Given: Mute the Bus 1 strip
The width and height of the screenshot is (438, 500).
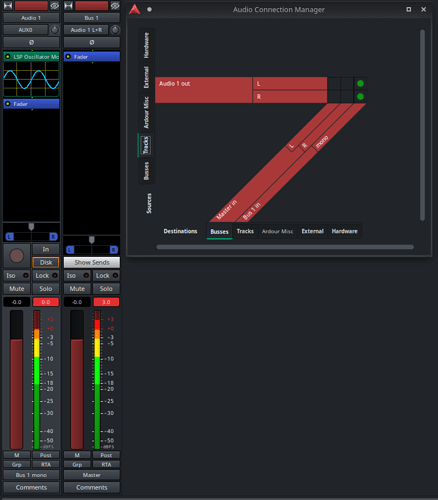Looking at the screenshot, I should coord(77,289).
